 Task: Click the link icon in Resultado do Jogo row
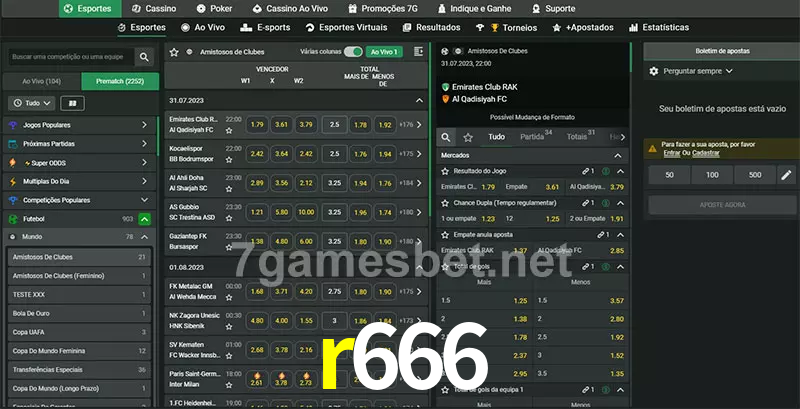click(588, 171)
